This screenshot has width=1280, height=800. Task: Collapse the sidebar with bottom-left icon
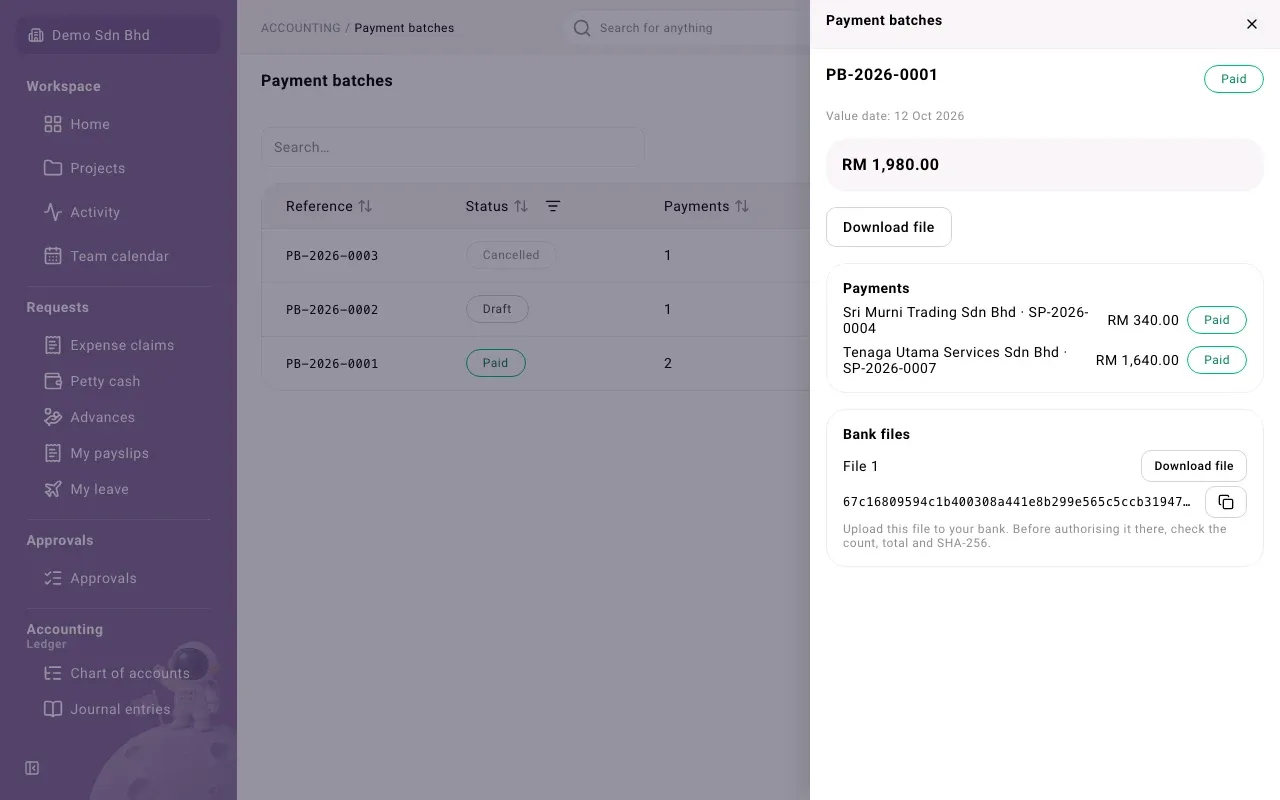(x=32, y=768)
